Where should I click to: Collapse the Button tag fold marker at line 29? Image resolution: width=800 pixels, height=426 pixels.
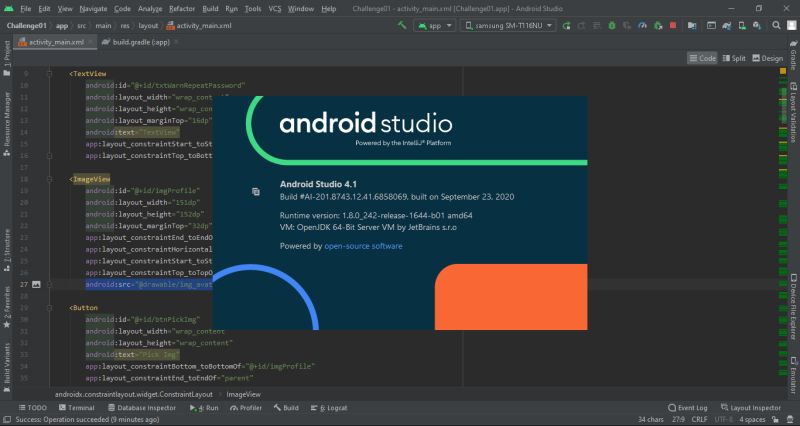[x=49, y=308]
